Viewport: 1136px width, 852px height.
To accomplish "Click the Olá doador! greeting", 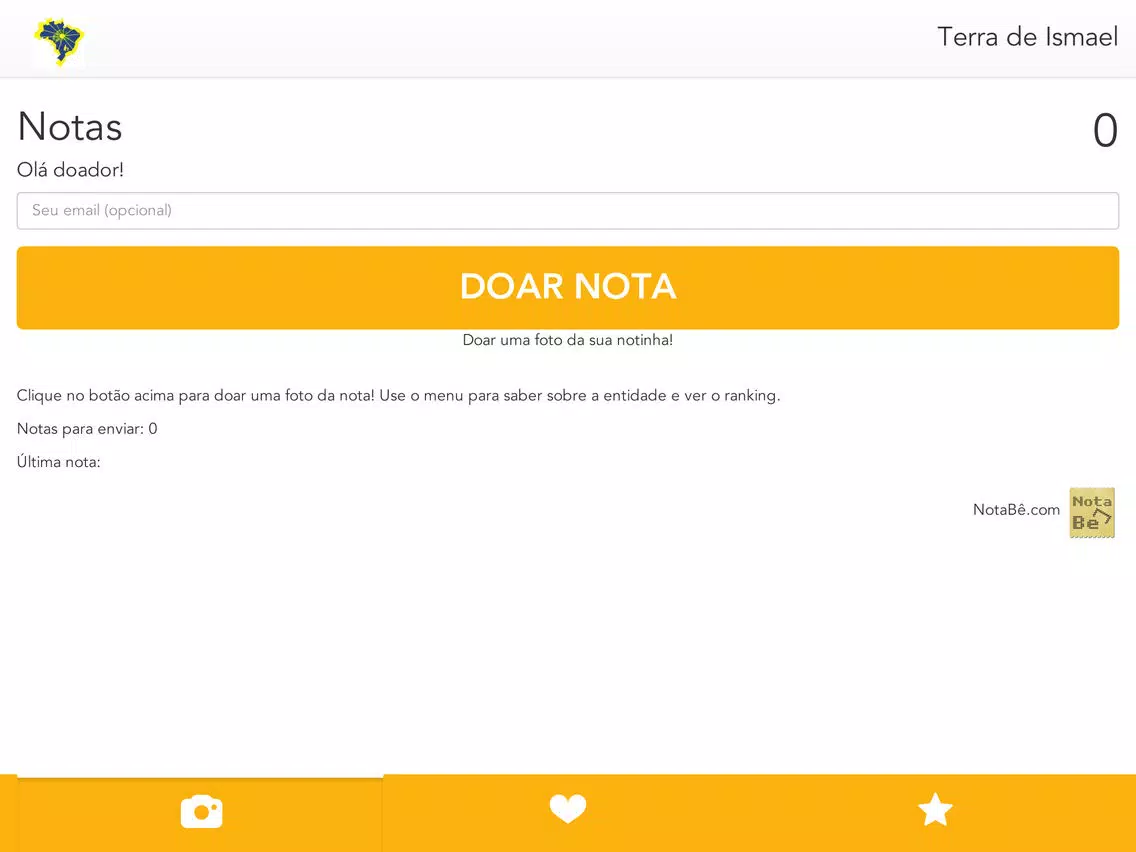I will pos(70,170).
